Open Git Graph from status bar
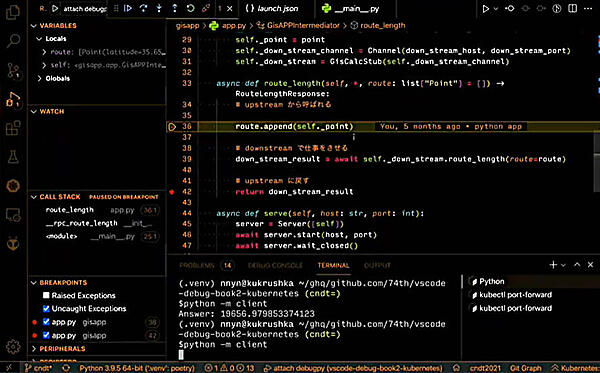 point(525,368)
